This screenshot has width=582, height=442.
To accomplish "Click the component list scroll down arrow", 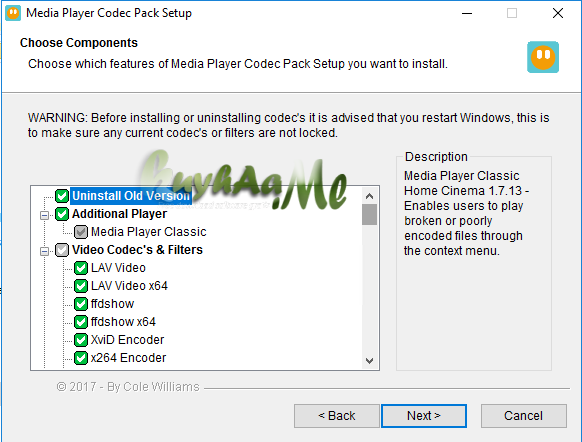I will click(369, 360).
